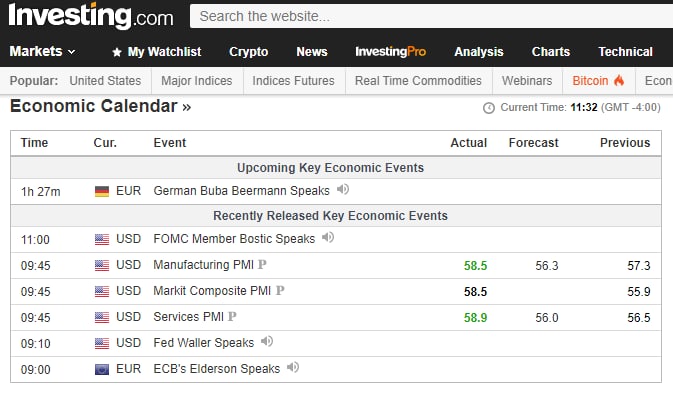673x410 pixels.
Task: Click the Bitcoin flame icon
Action: pos(619,80)
